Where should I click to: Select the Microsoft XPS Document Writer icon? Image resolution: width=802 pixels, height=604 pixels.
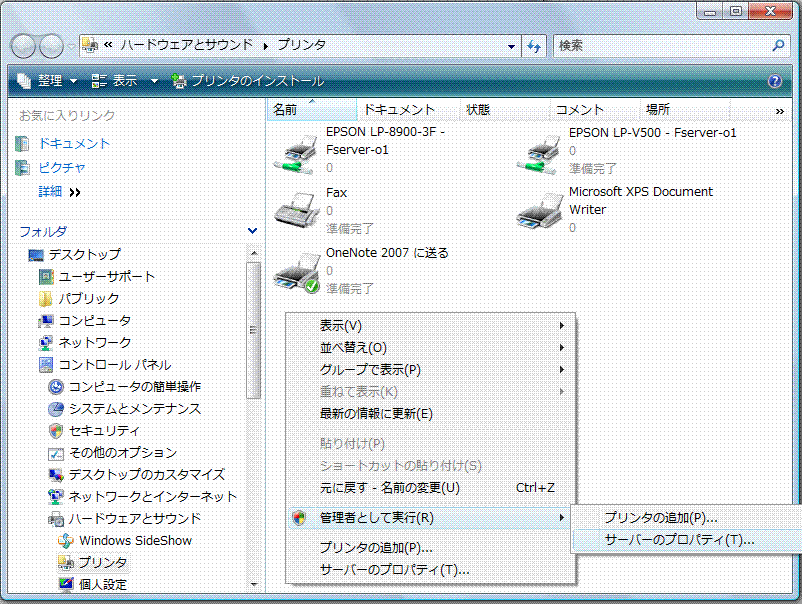pos(539,212)
